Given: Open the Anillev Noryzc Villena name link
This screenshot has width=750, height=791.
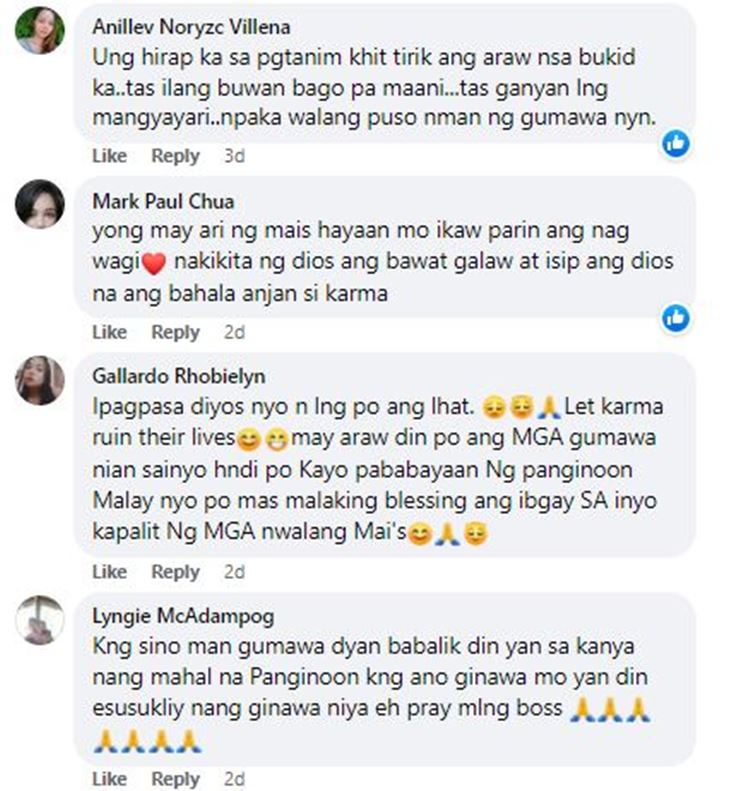Looking at the screenshot, I should tap(191, 27).
